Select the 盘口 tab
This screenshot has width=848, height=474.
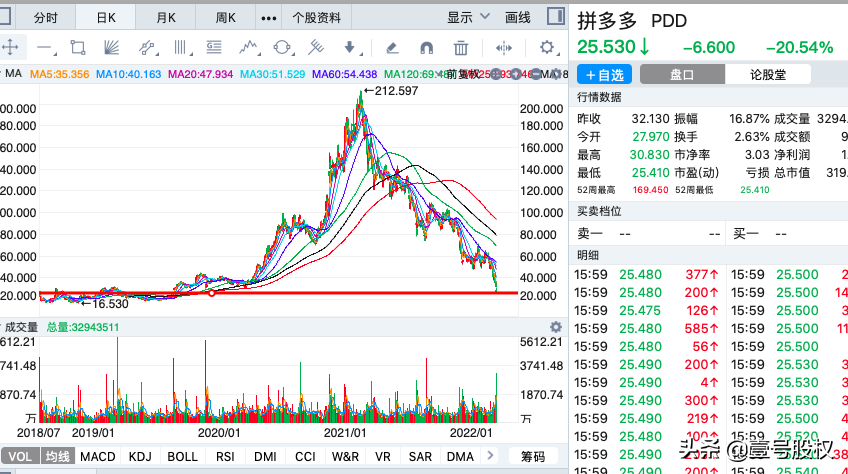[683, 75]
